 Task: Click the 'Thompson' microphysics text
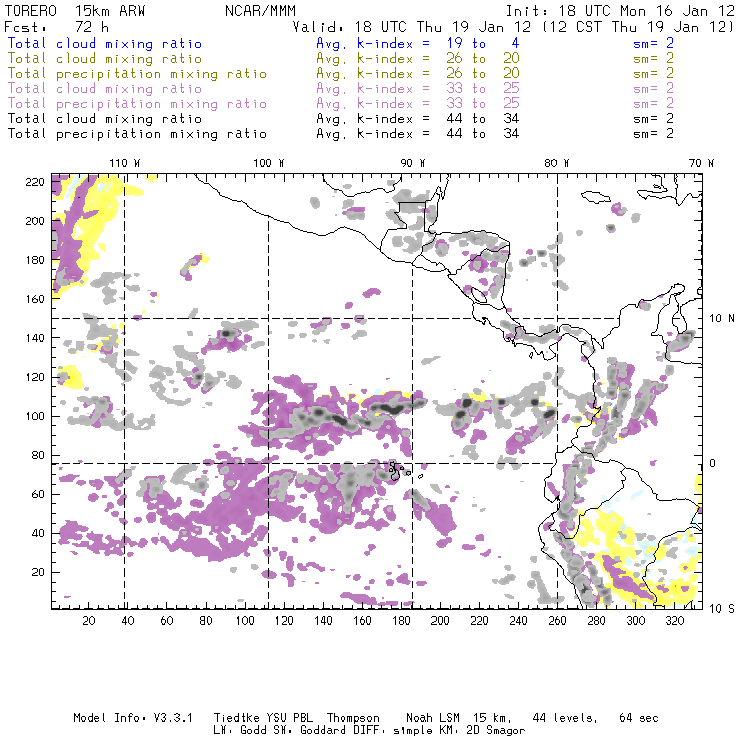(353, 718)
